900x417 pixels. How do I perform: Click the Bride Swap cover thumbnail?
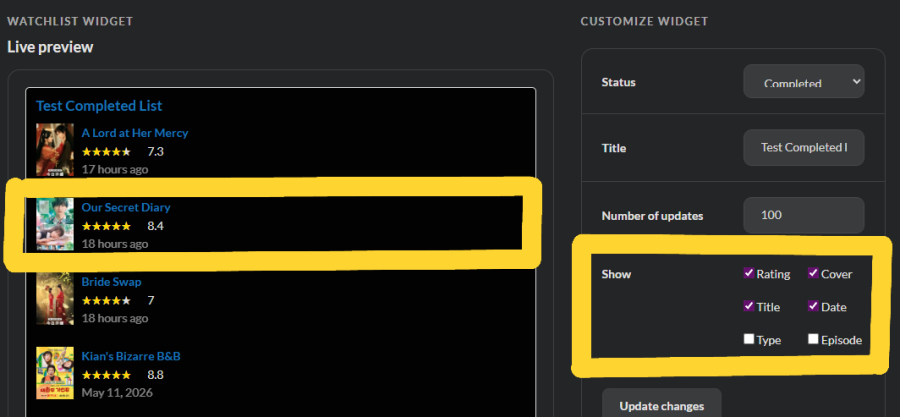(55, 299)
